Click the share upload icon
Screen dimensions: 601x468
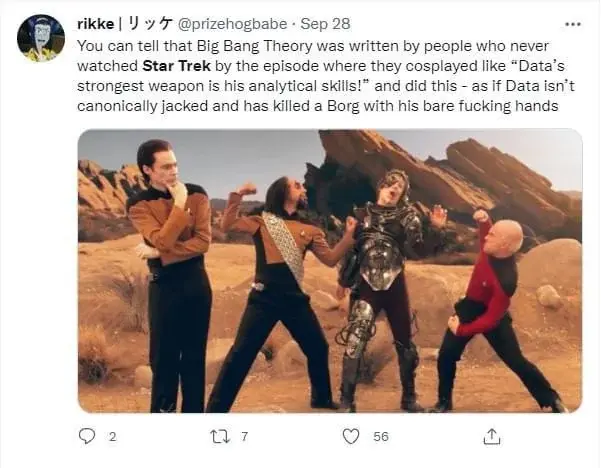[x=491, y=436]
